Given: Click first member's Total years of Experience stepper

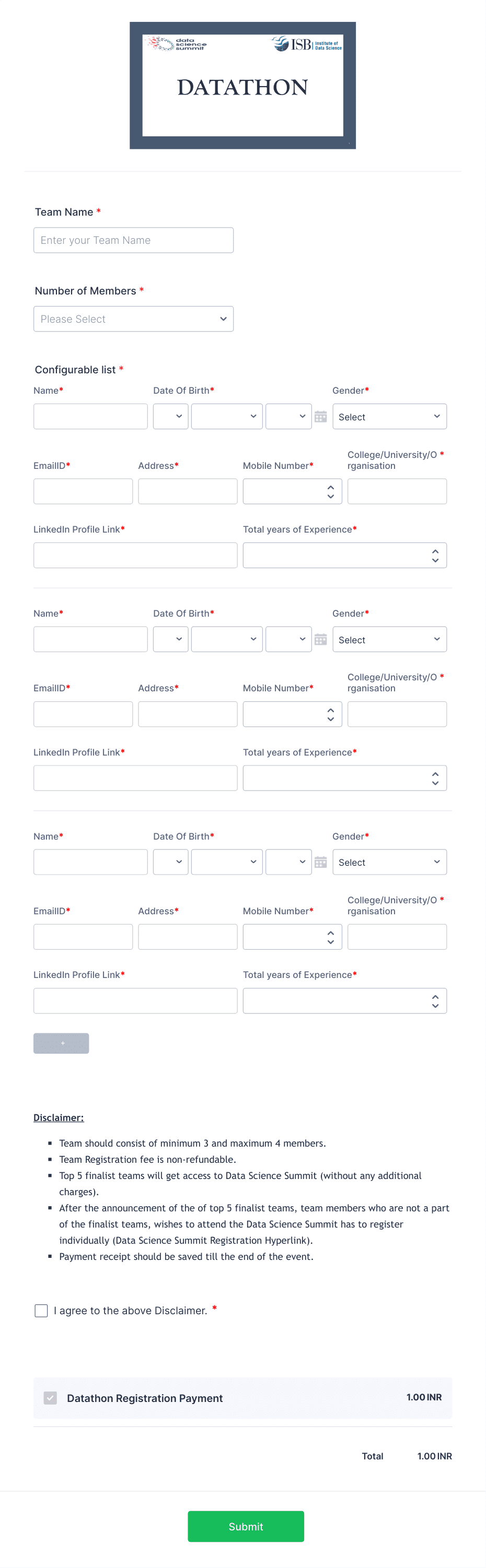Looking at the screenshot, I should coord(435,556).
